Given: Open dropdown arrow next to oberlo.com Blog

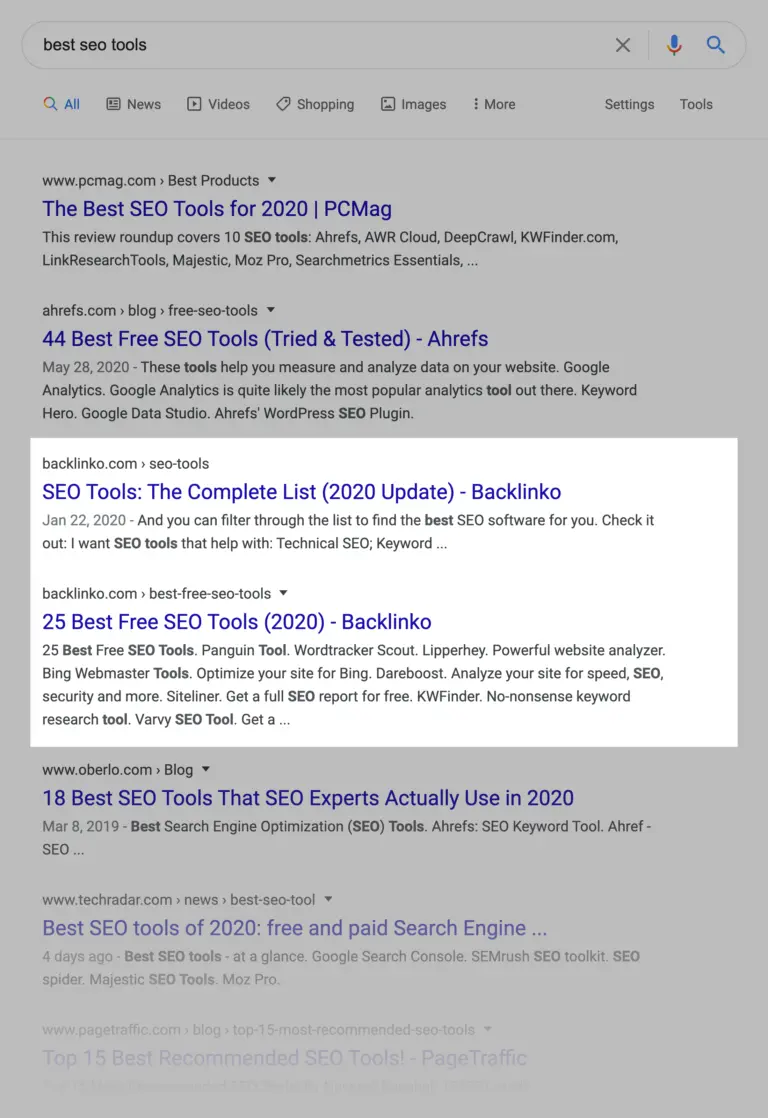Looking at the screenshot, I should point(206,770).
